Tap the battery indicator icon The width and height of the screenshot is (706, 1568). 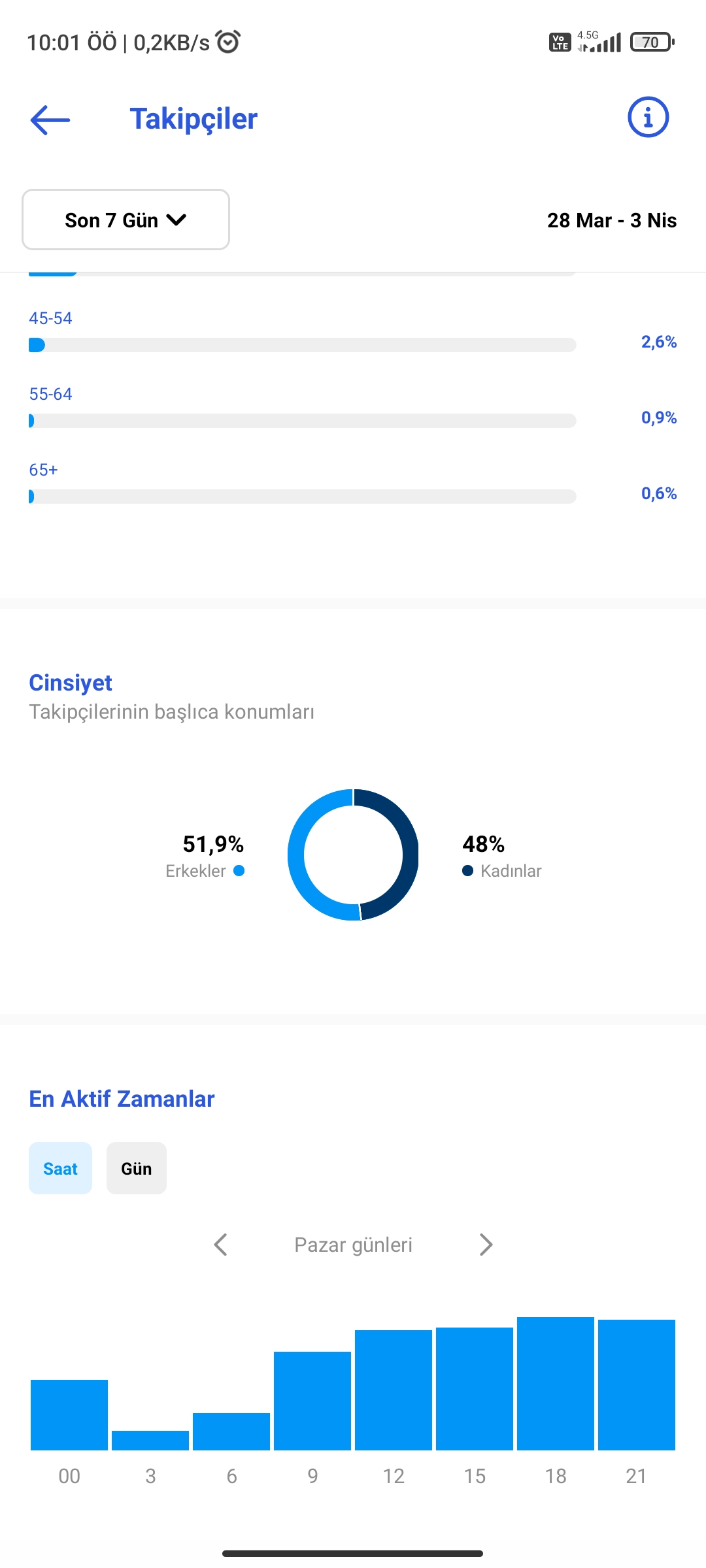[x=652, y=42]
